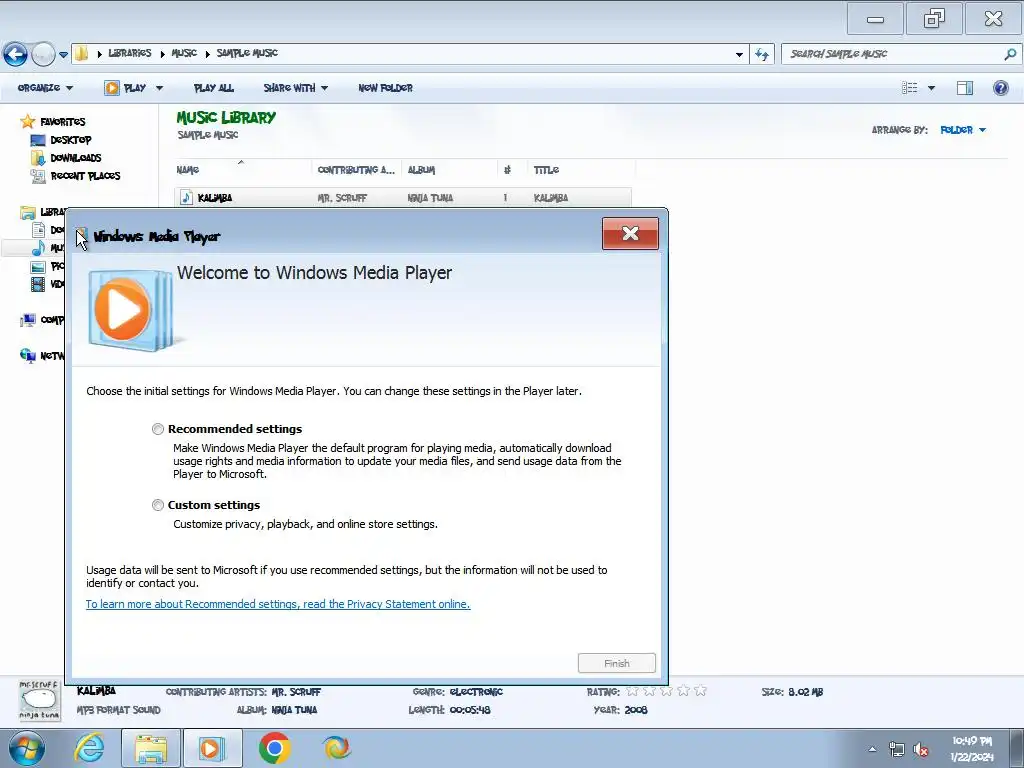Image resolution: width=1024 pixels, height=768 pixels.
Task: Click the search magnifier icon
Action: [1010, 54]
